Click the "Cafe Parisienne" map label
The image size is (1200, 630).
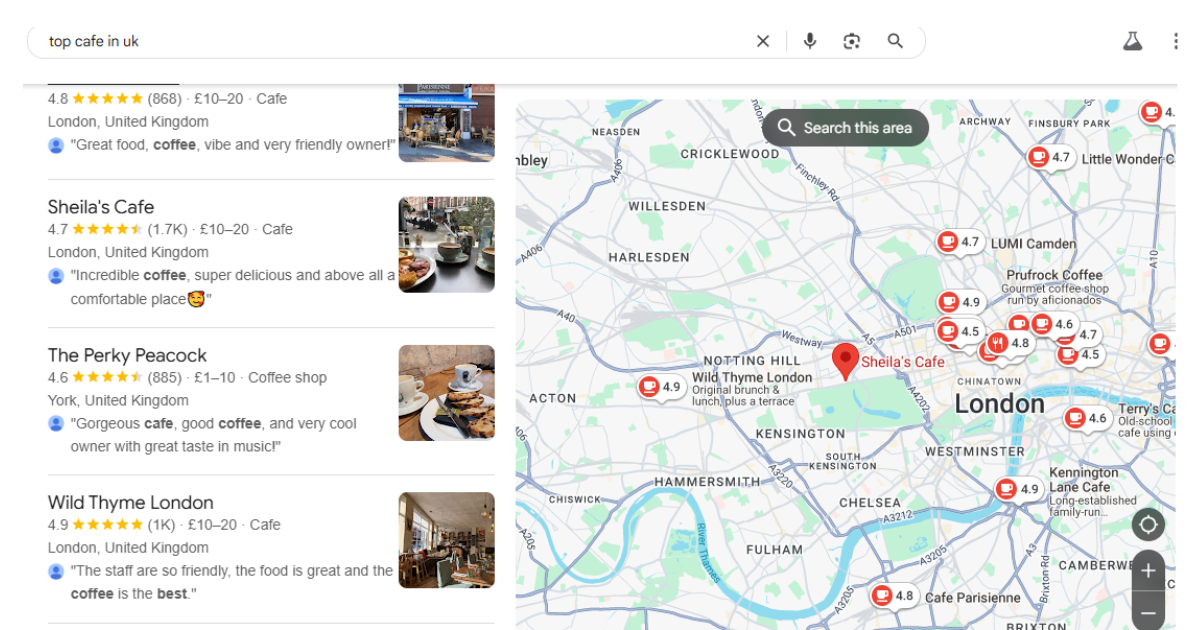pyautogui.click(x=973, y=597)
